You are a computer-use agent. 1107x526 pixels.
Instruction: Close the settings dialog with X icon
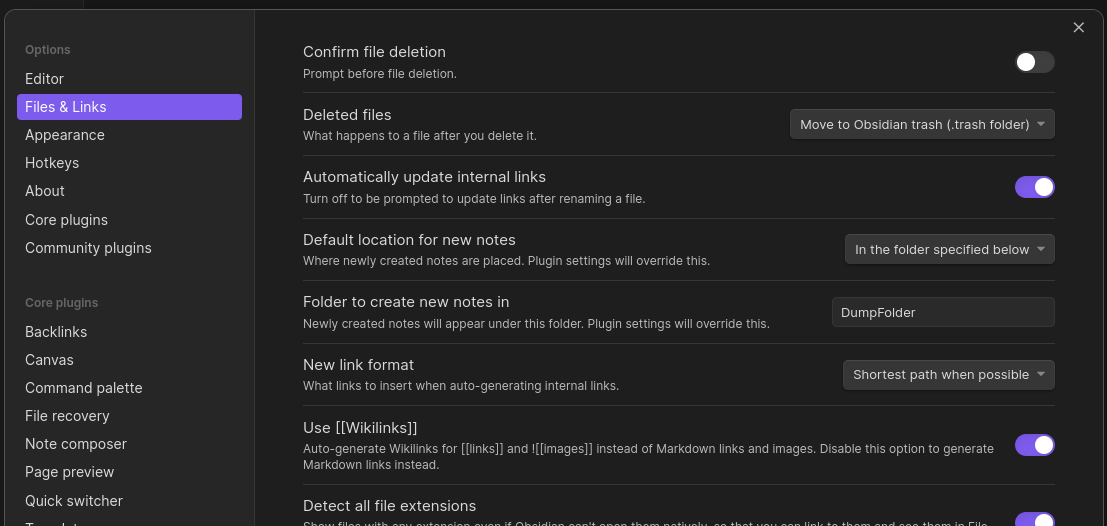click(x=1078, y=28)
